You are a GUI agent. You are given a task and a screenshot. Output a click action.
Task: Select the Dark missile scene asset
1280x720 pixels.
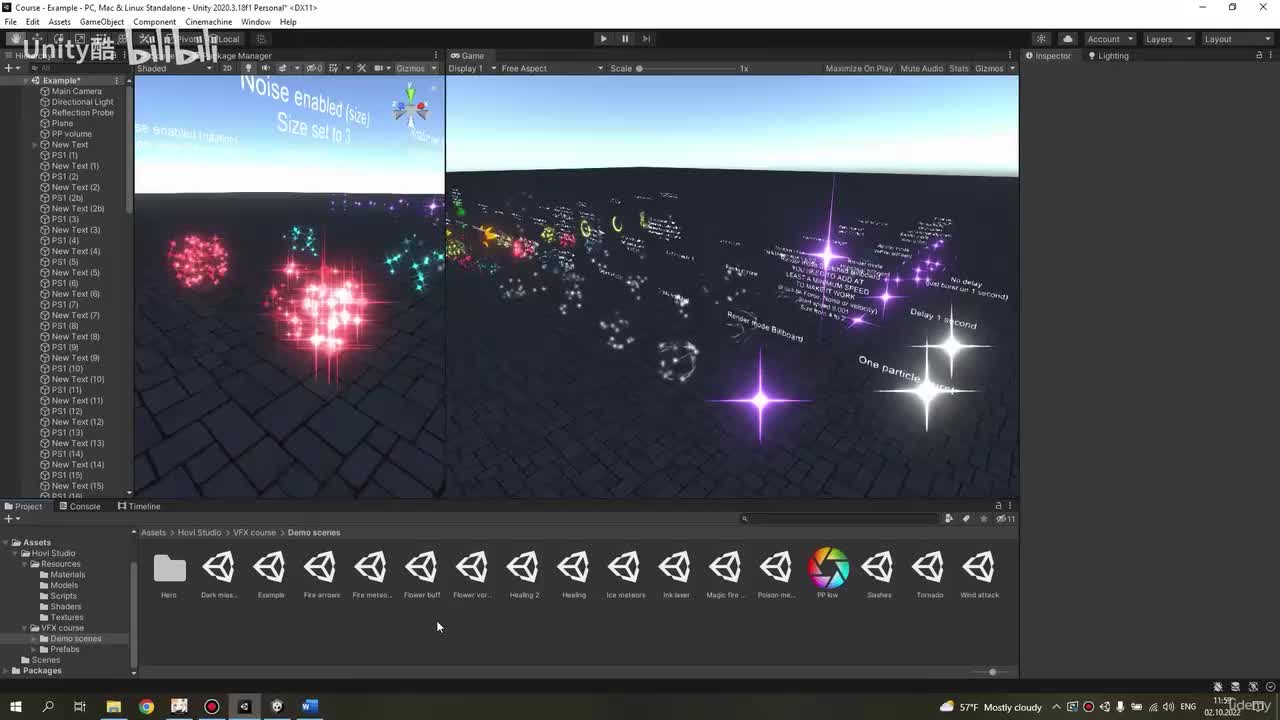click(219, 574)
